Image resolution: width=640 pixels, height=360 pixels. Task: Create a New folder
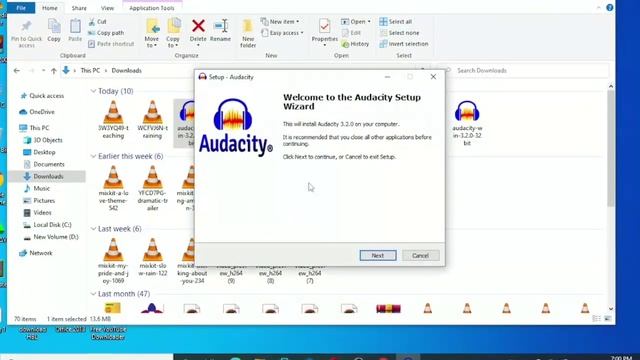[248, 33]
